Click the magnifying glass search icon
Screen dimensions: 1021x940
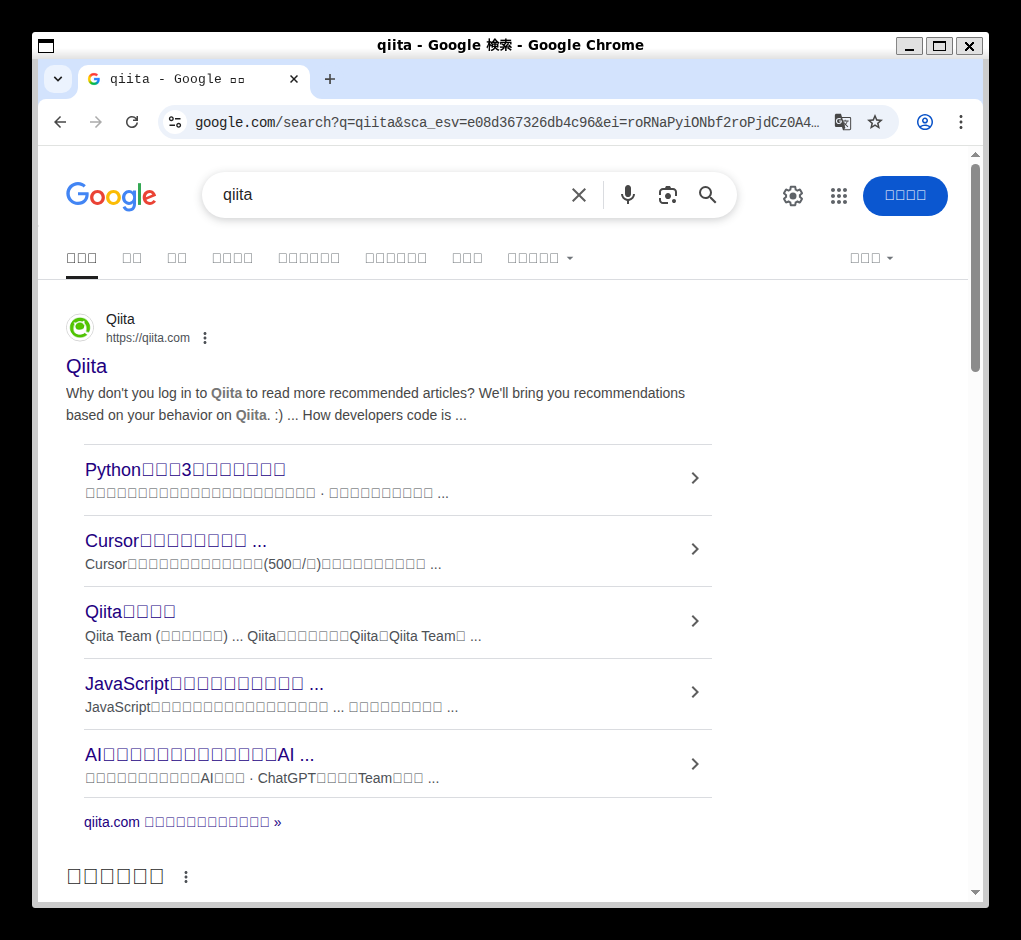[708, 195]
